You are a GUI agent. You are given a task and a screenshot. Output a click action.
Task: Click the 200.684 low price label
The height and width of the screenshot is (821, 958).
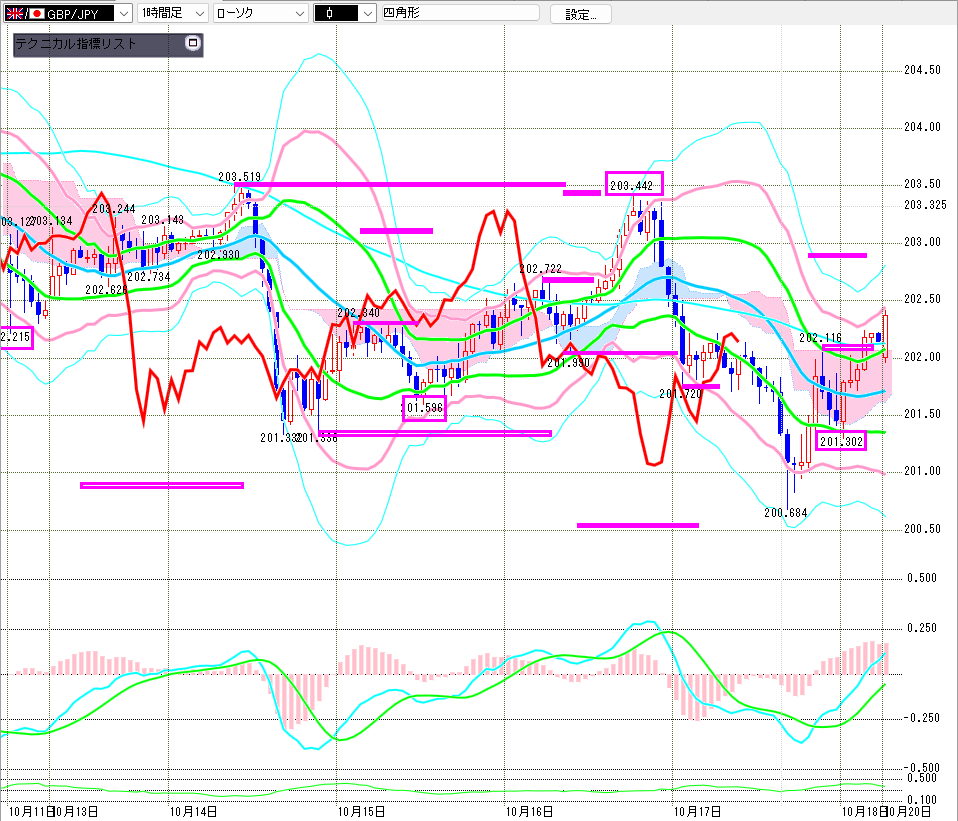point(785,512)
